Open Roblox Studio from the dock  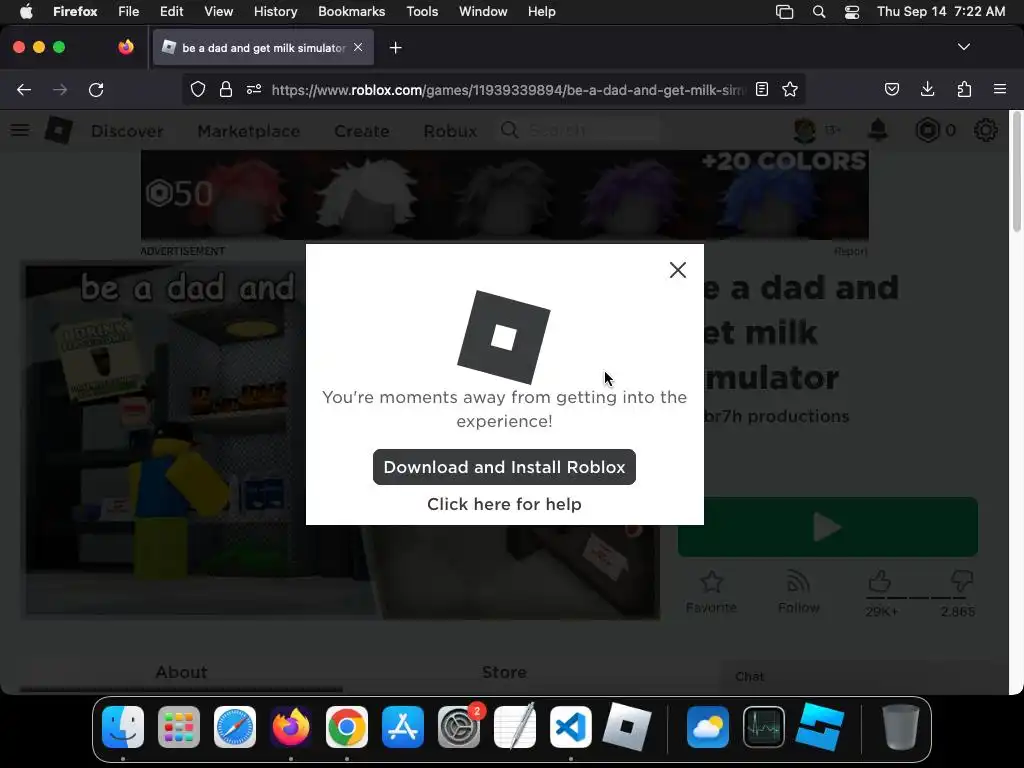tap(820, 727)
